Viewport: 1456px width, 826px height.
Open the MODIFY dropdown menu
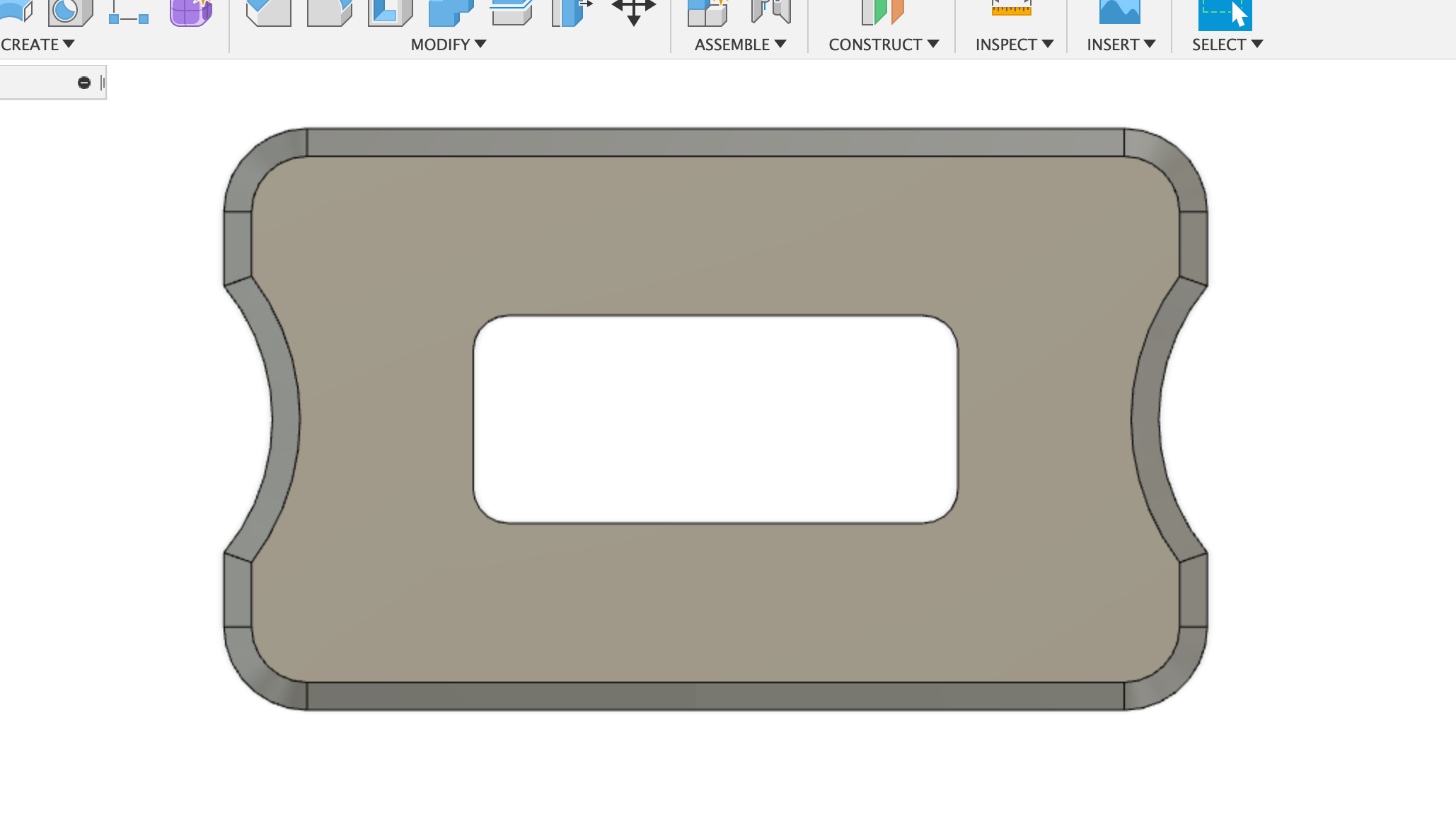(x=449, y=45)
